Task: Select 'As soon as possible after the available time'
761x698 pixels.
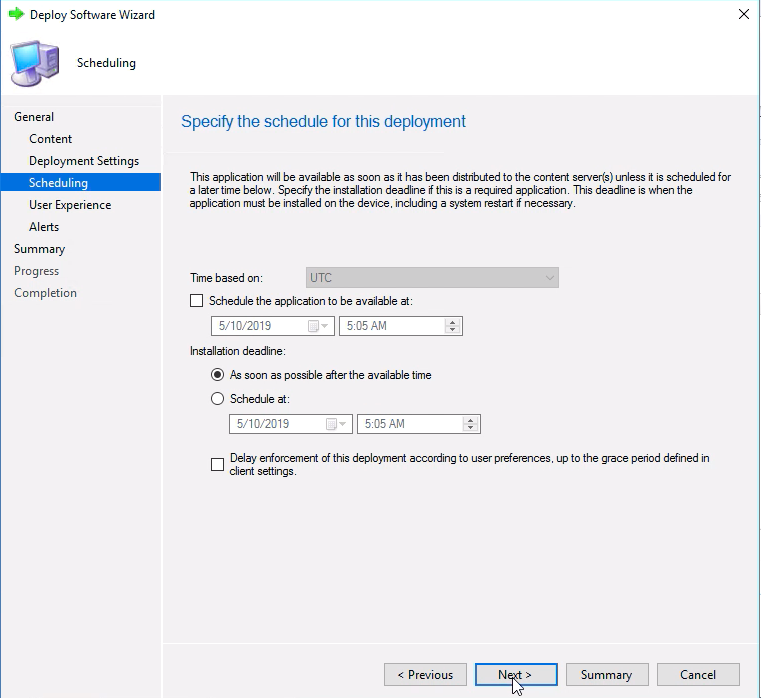Action: click(217, 375)
